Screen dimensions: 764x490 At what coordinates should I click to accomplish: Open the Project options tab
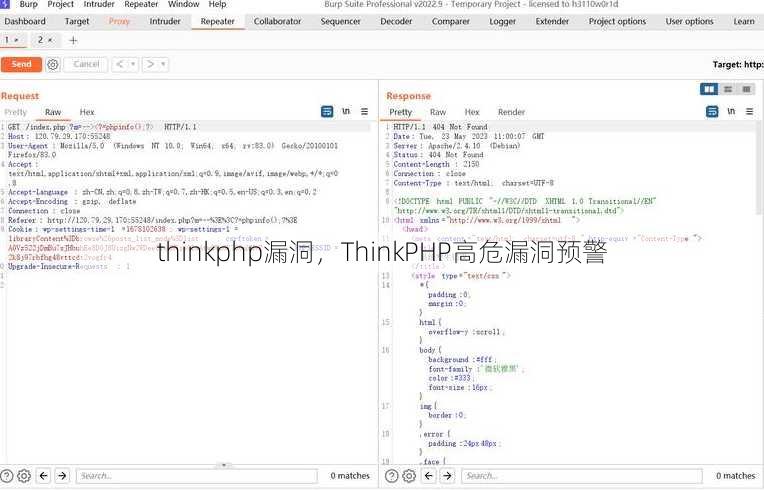pyautogui.click(x=617, y=21)
